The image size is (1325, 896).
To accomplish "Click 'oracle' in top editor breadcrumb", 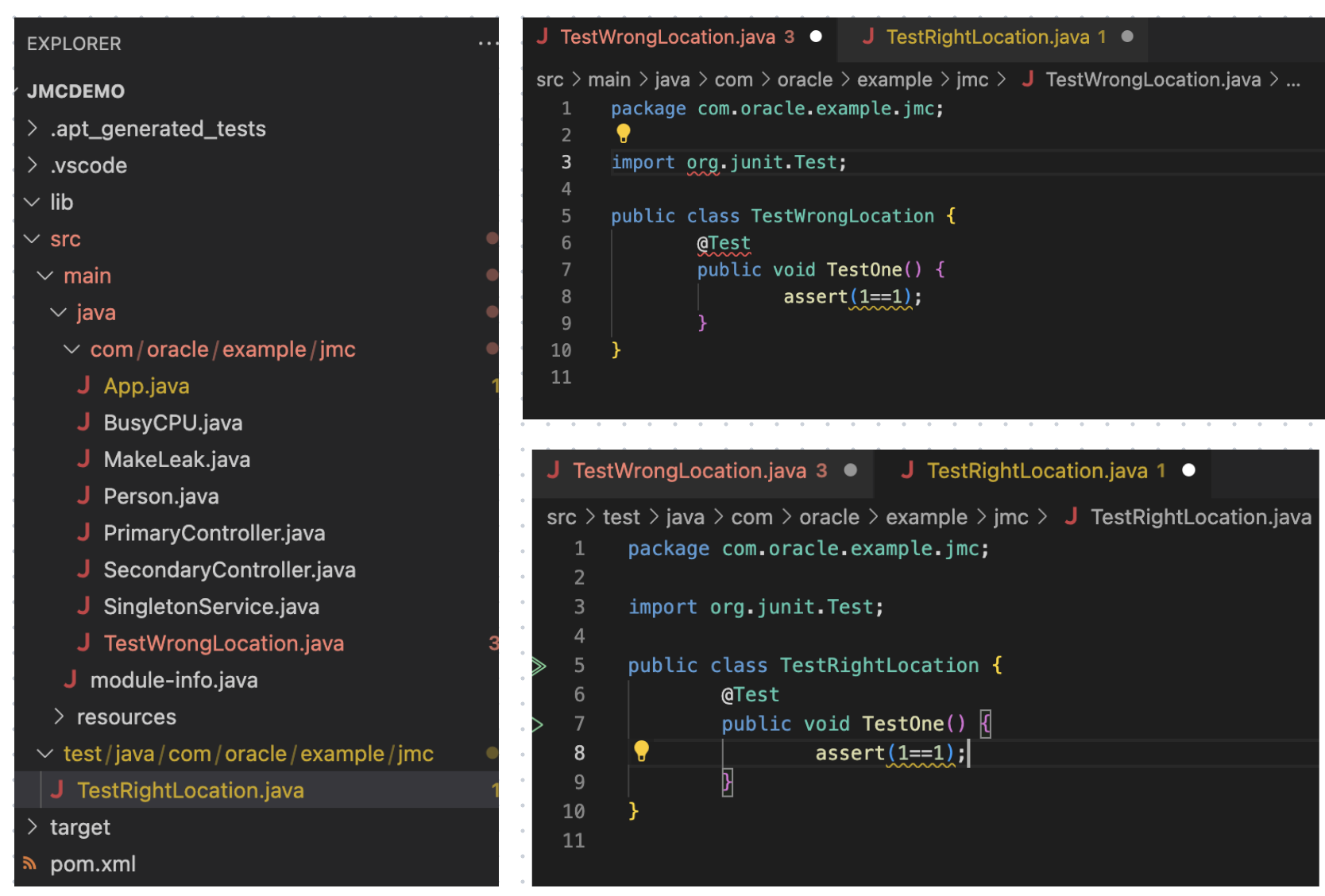I will tap(804, 80).
